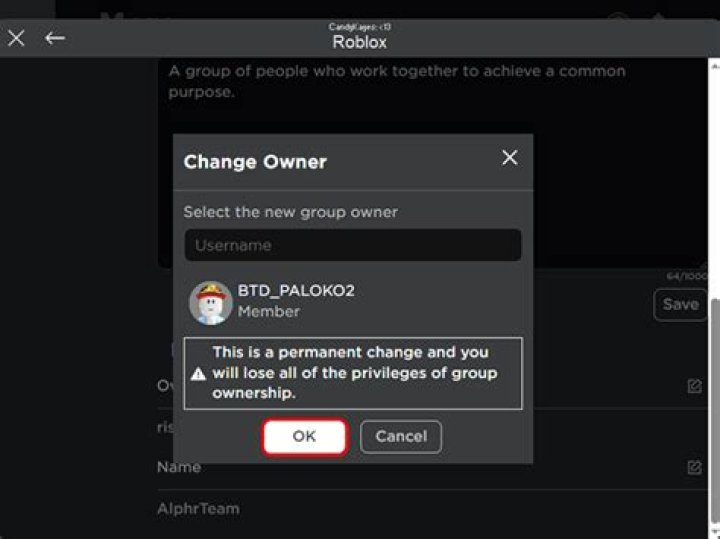Click the Username input field
This screenshot has width=720, height=539.
[x=353, y=245]
